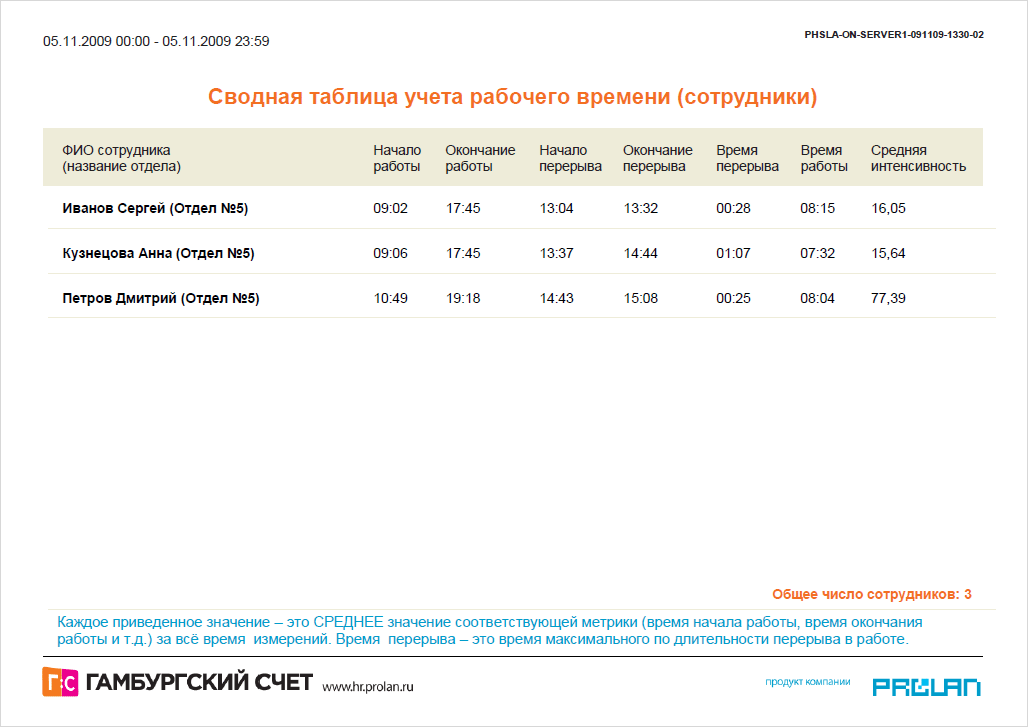Click work time value 08:04
The height and width of the screenshot is (727, 1028).
(x=818, y=298)
